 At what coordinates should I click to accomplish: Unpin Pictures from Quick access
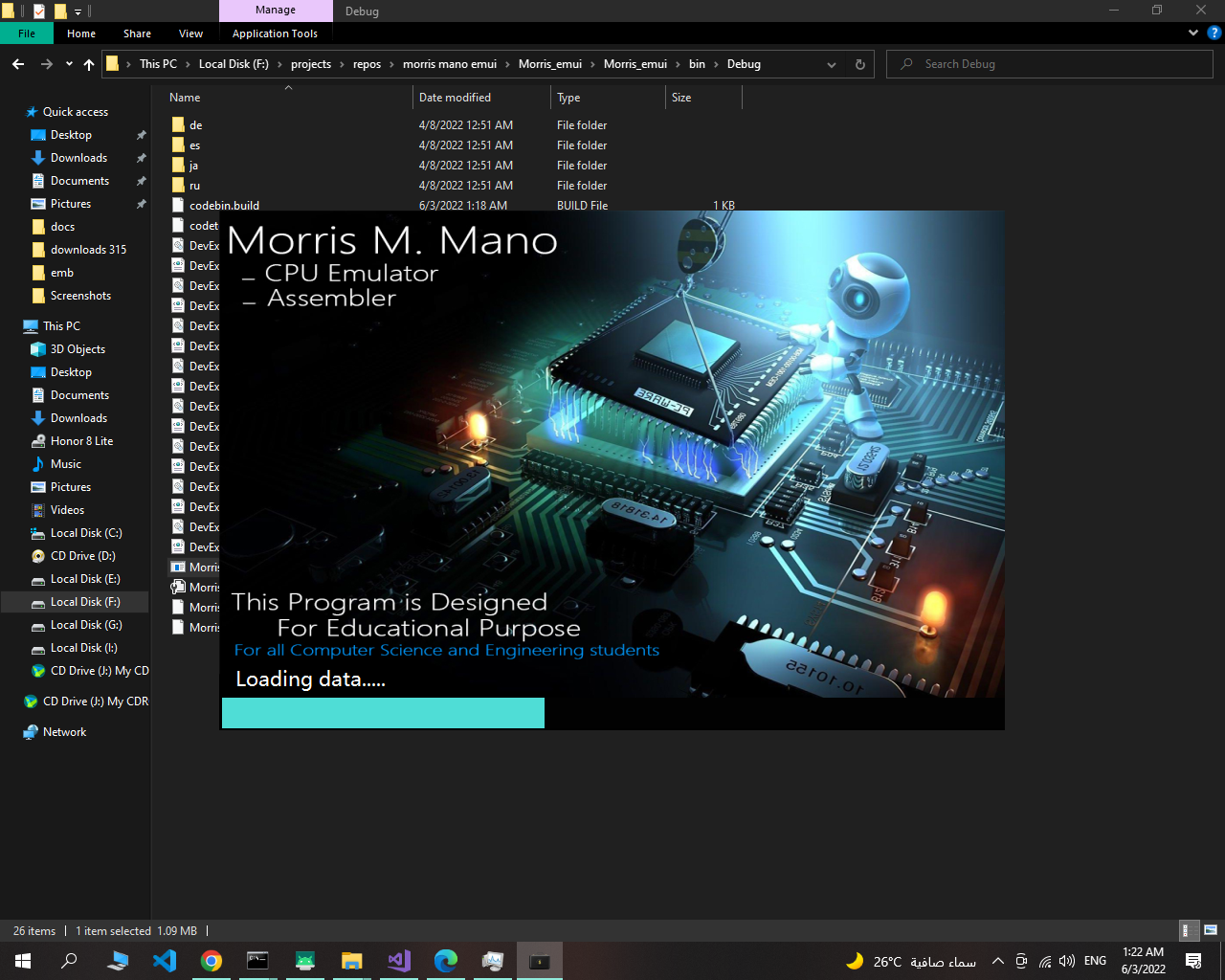(x=141, y=204)
